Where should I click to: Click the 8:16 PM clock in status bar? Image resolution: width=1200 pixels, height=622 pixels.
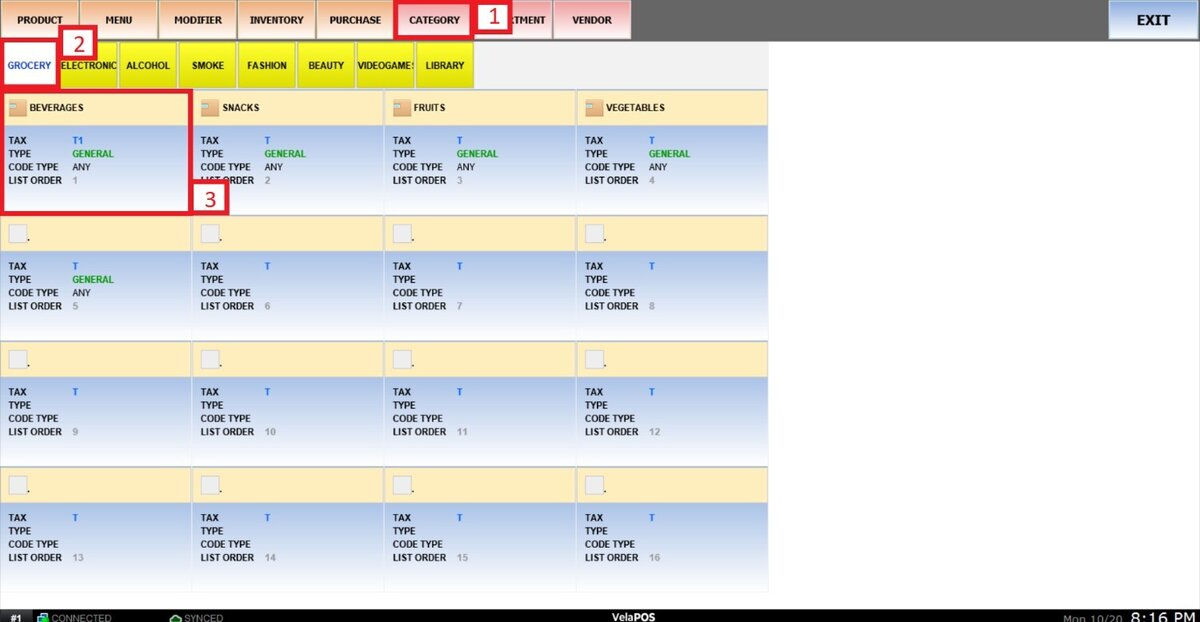pos(1163,617)
